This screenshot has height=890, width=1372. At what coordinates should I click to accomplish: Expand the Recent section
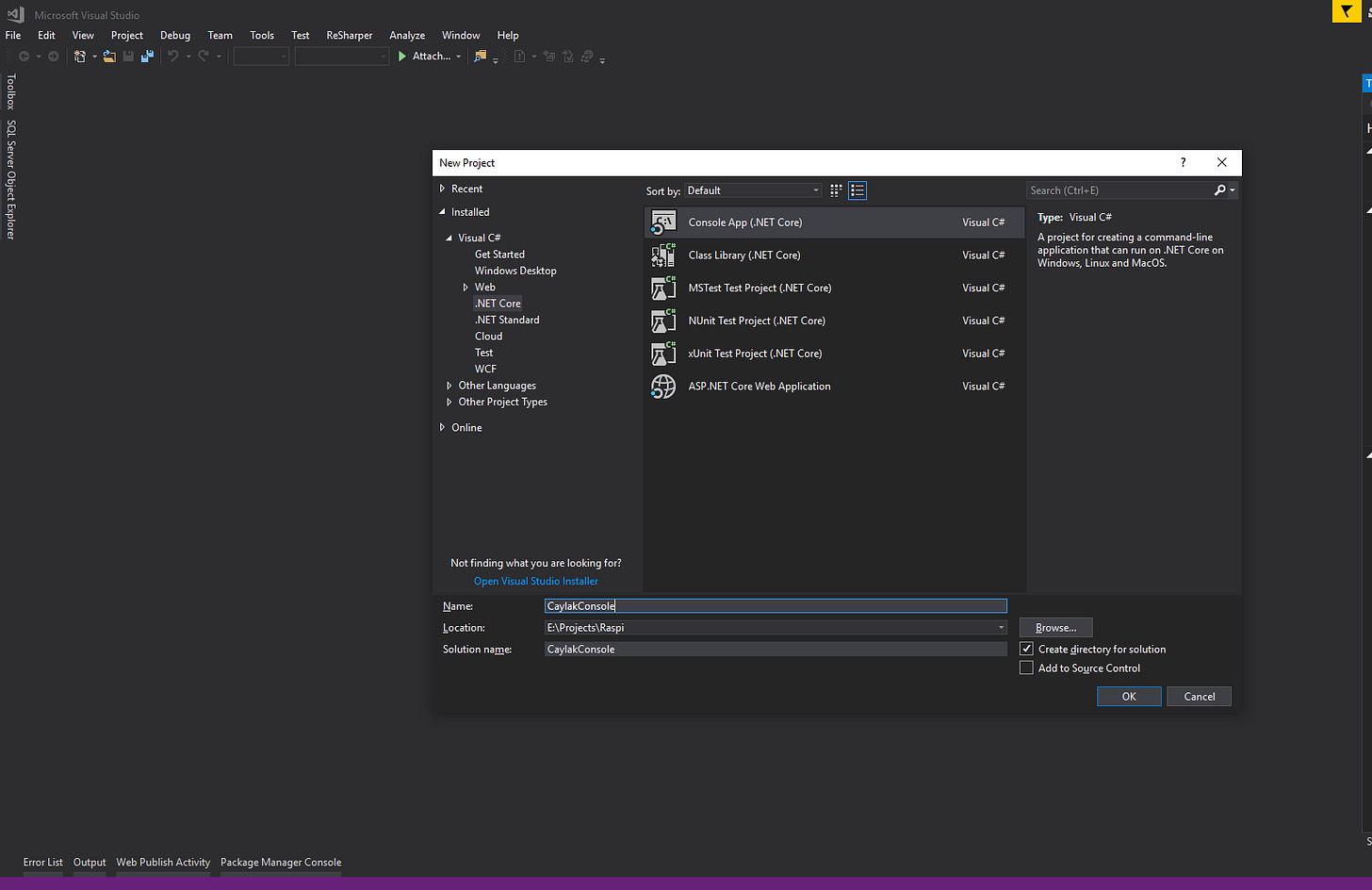pos(442,189)
